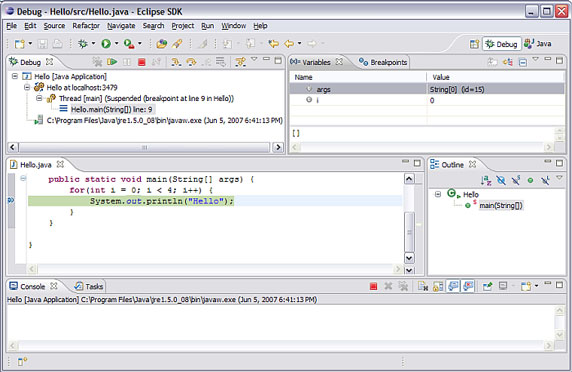Click the javaw.exe process entry in Debug tree
Screen dimensions: 572x372
click(x=165, y=120)
